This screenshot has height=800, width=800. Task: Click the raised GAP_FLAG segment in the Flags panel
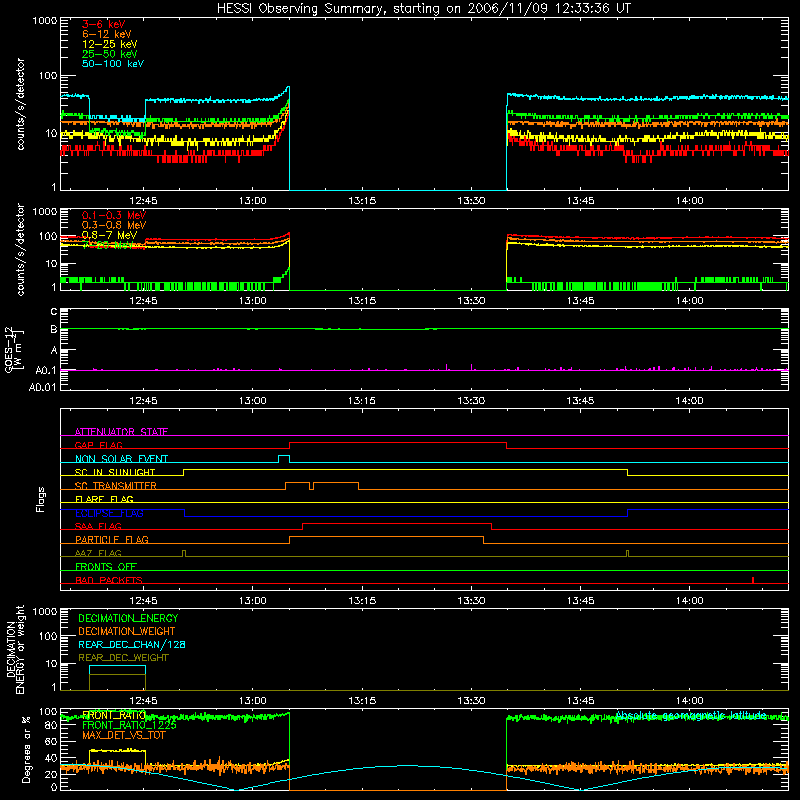(398, 443)
